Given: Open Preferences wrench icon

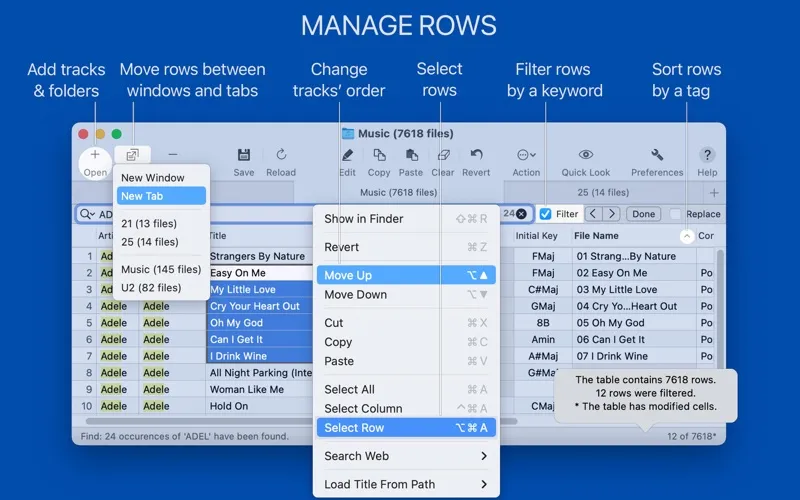Looking at the screenshot, I should click(x=657, y=155).
